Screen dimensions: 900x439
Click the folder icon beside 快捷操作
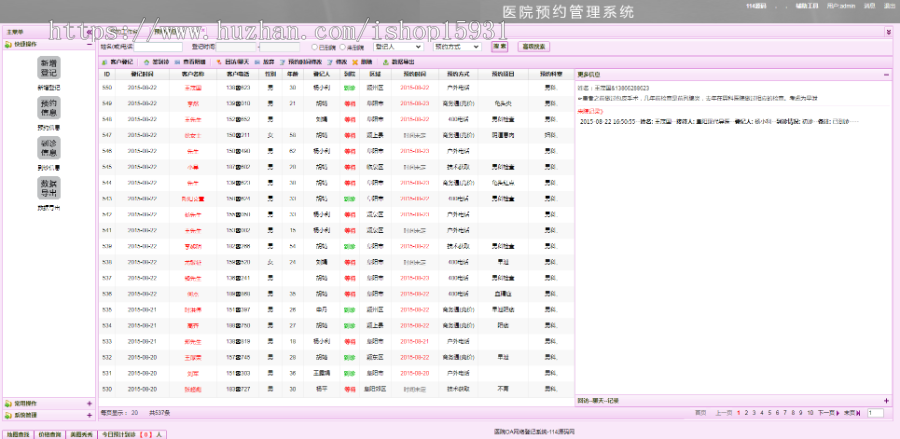[8, 44]
